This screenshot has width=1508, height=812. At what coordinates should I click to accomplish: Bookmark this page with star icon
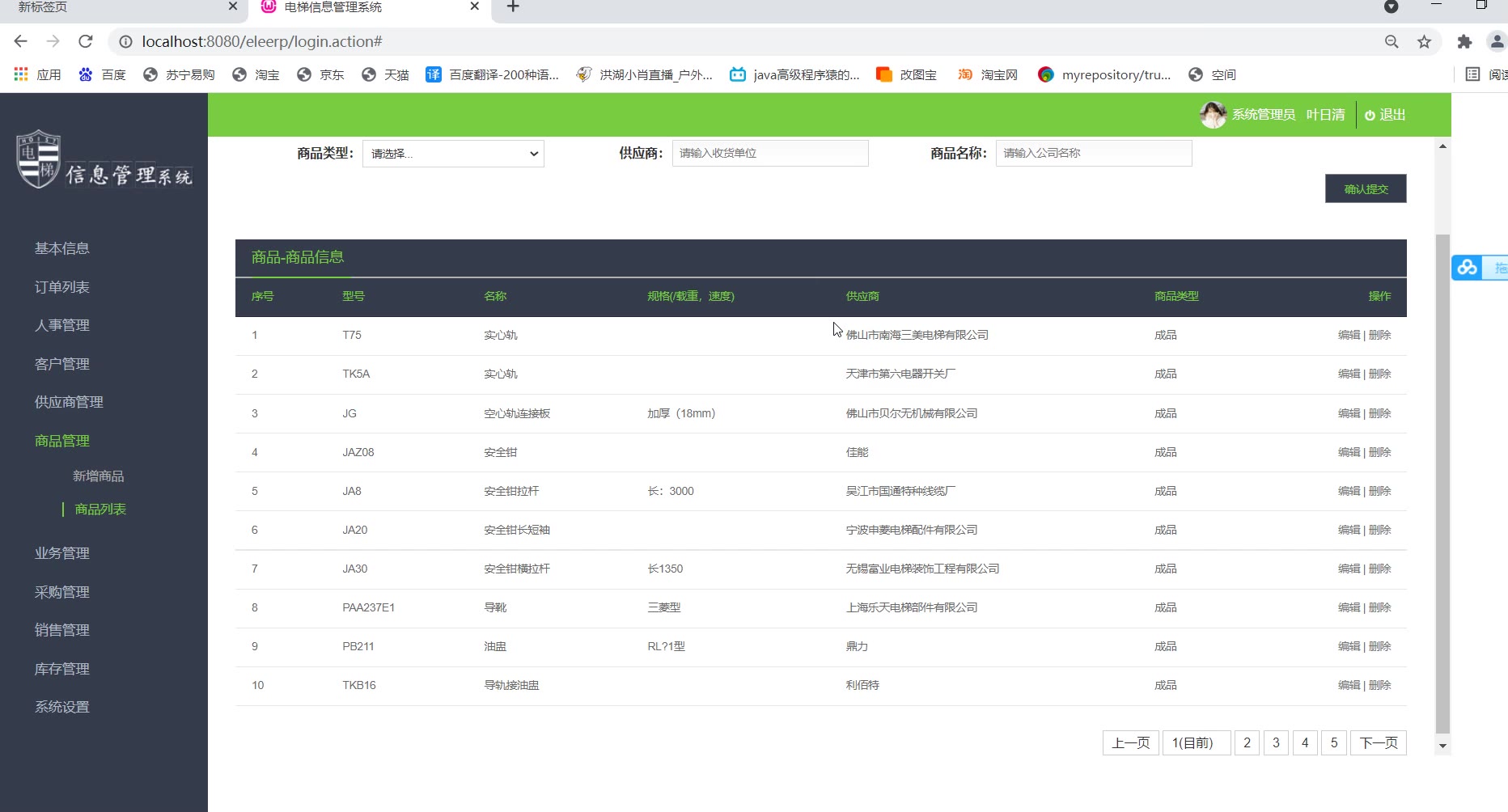1425,41
